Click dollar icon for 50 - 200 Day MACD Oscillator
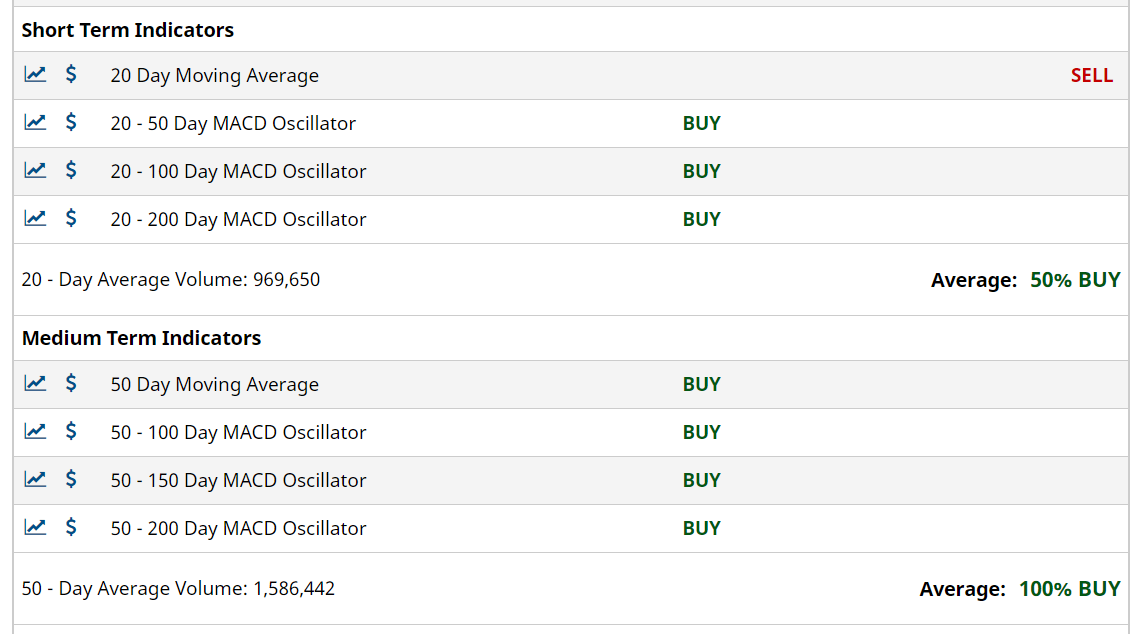This screenshot has height=634, width=1140. [x=71, y=527]
